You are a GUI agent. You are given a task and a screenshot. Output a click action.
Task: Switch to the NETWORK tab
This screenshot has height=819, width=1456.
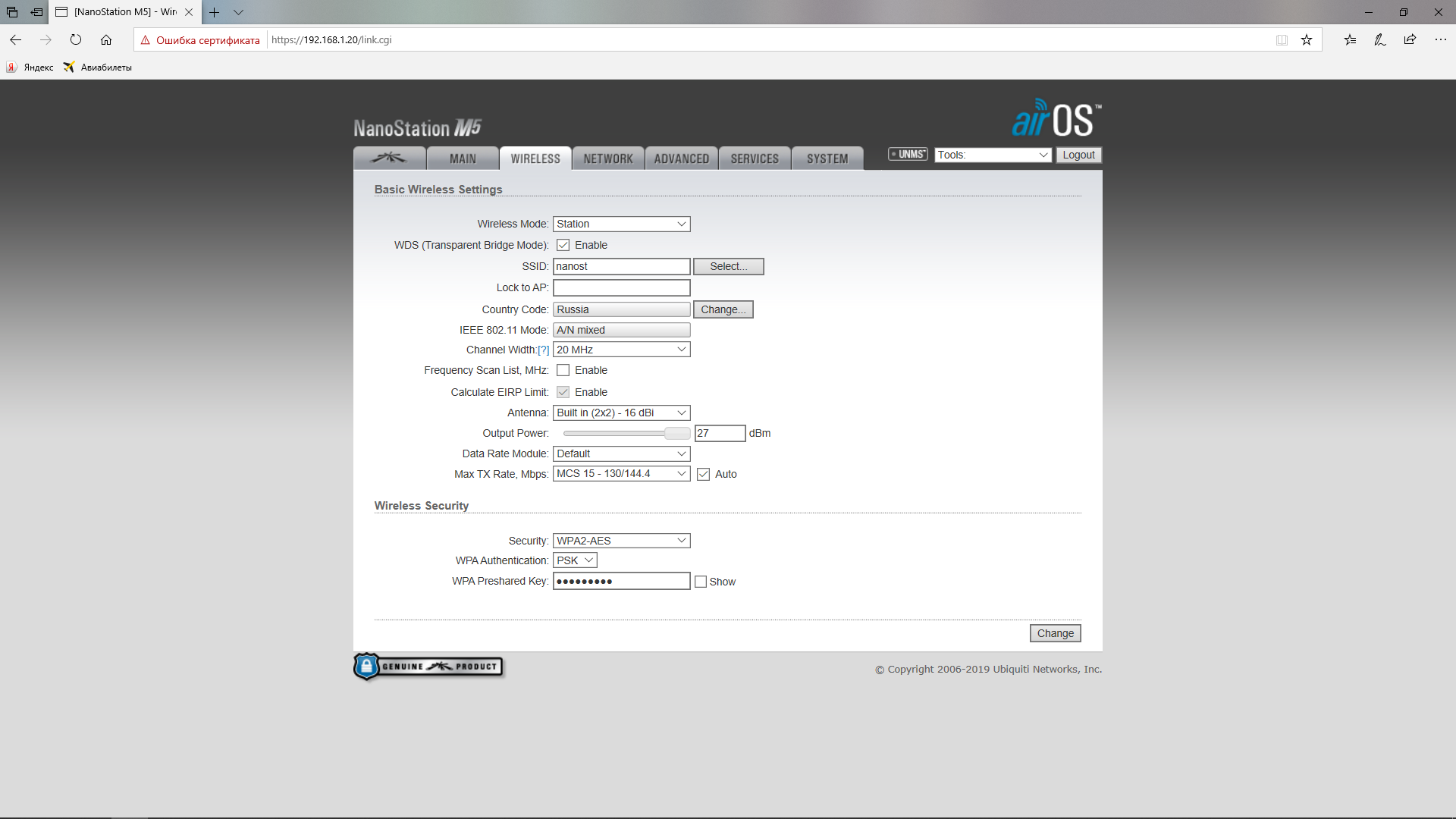pyautogui.click(x=608, y=158)
